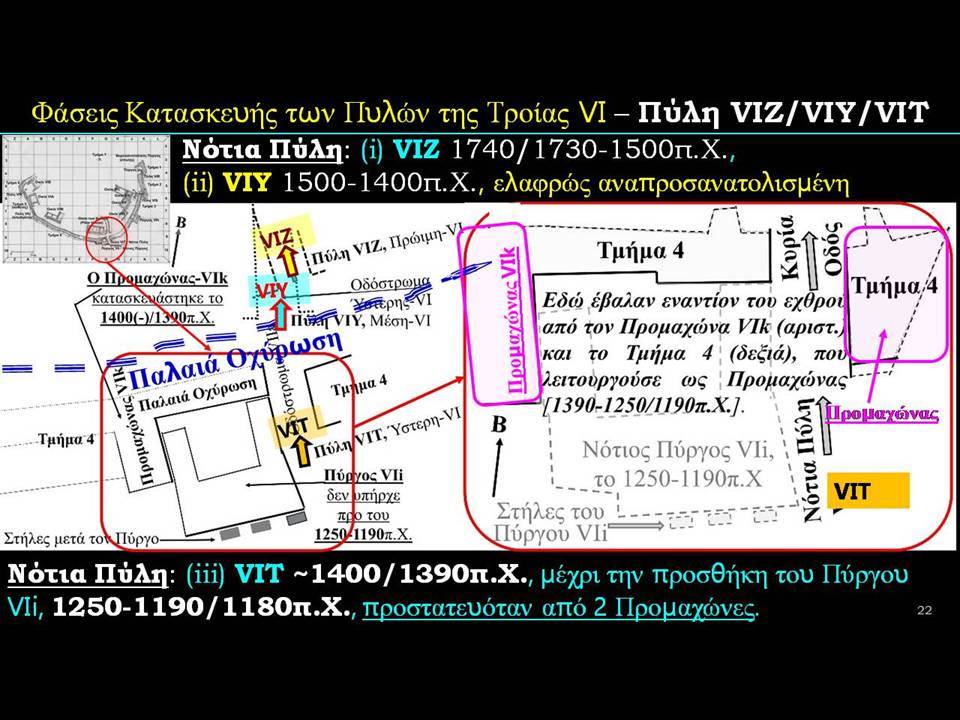Select the vertical Κυρία Οδός road label
This screenshot has width=960, height=720.
point(809,247)
